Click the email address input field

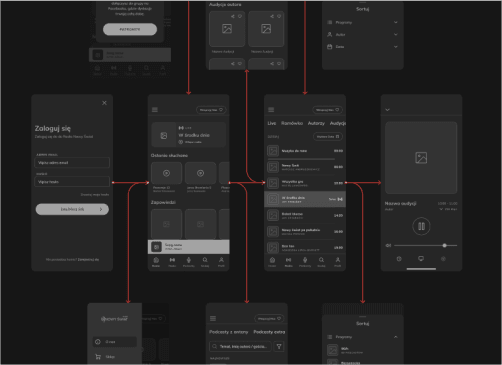click(72, 163)
